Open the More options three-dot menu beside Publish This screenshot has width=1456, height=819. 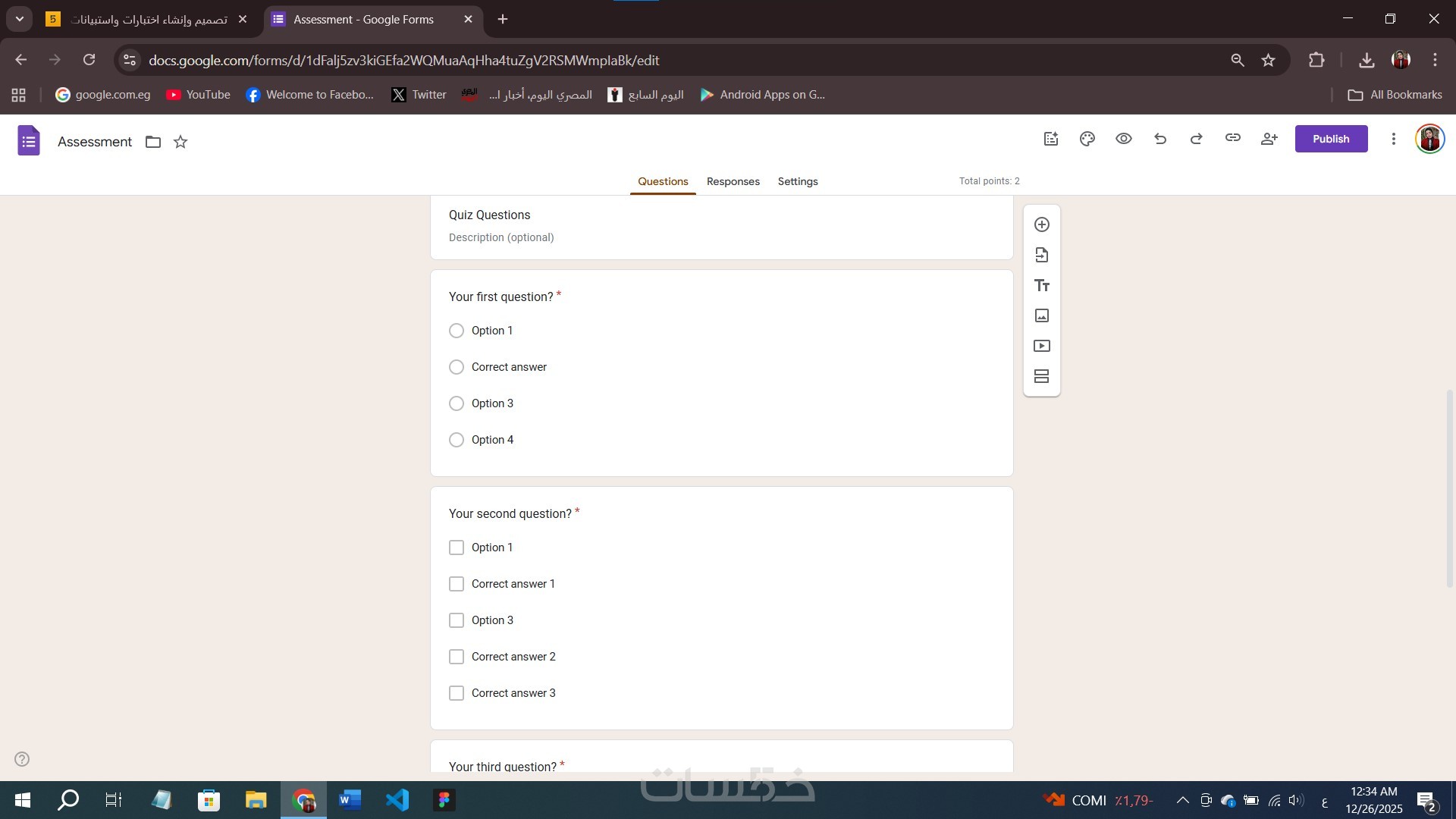(1394, 139)
